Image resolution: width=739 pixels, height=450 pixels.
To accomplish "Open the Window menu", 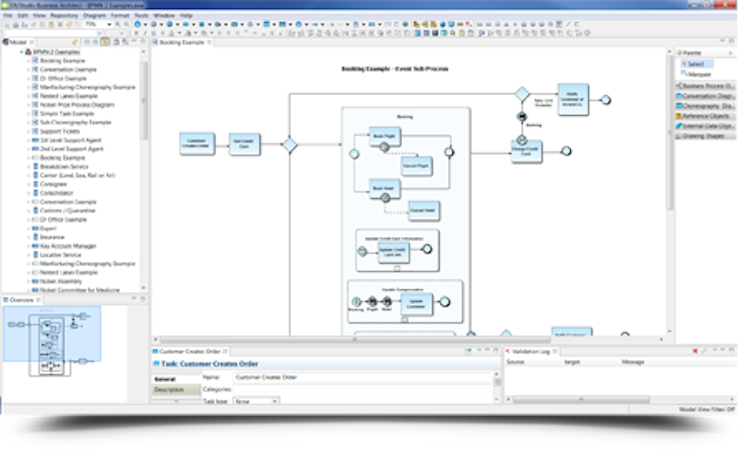I will 164,16.
